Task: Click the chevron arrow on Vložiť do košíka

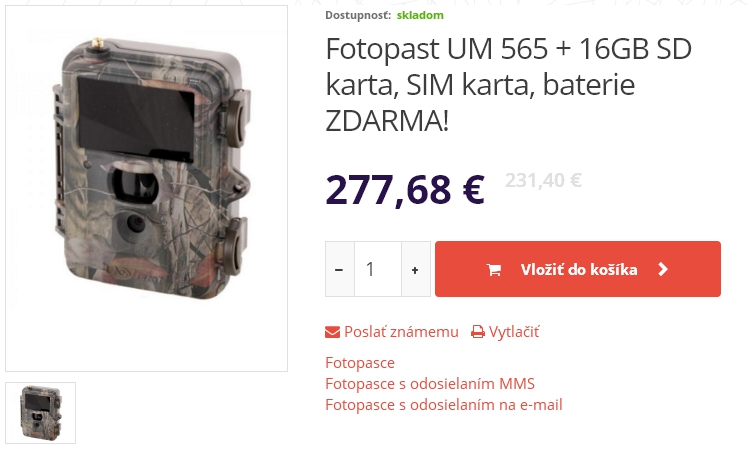Action: tap(663, 269)
